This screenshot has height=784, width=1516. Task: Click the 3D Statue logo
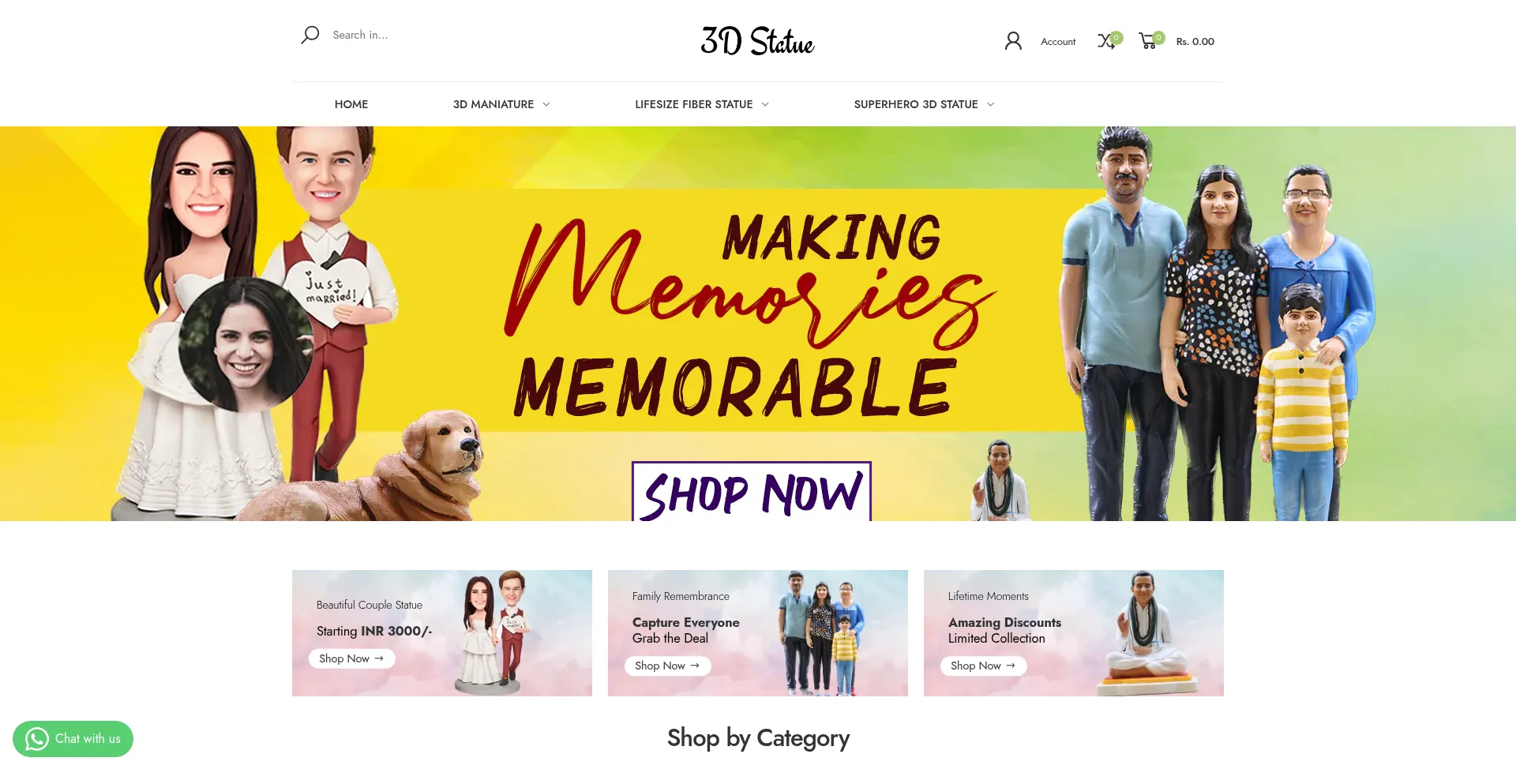[x=757, y=41]
